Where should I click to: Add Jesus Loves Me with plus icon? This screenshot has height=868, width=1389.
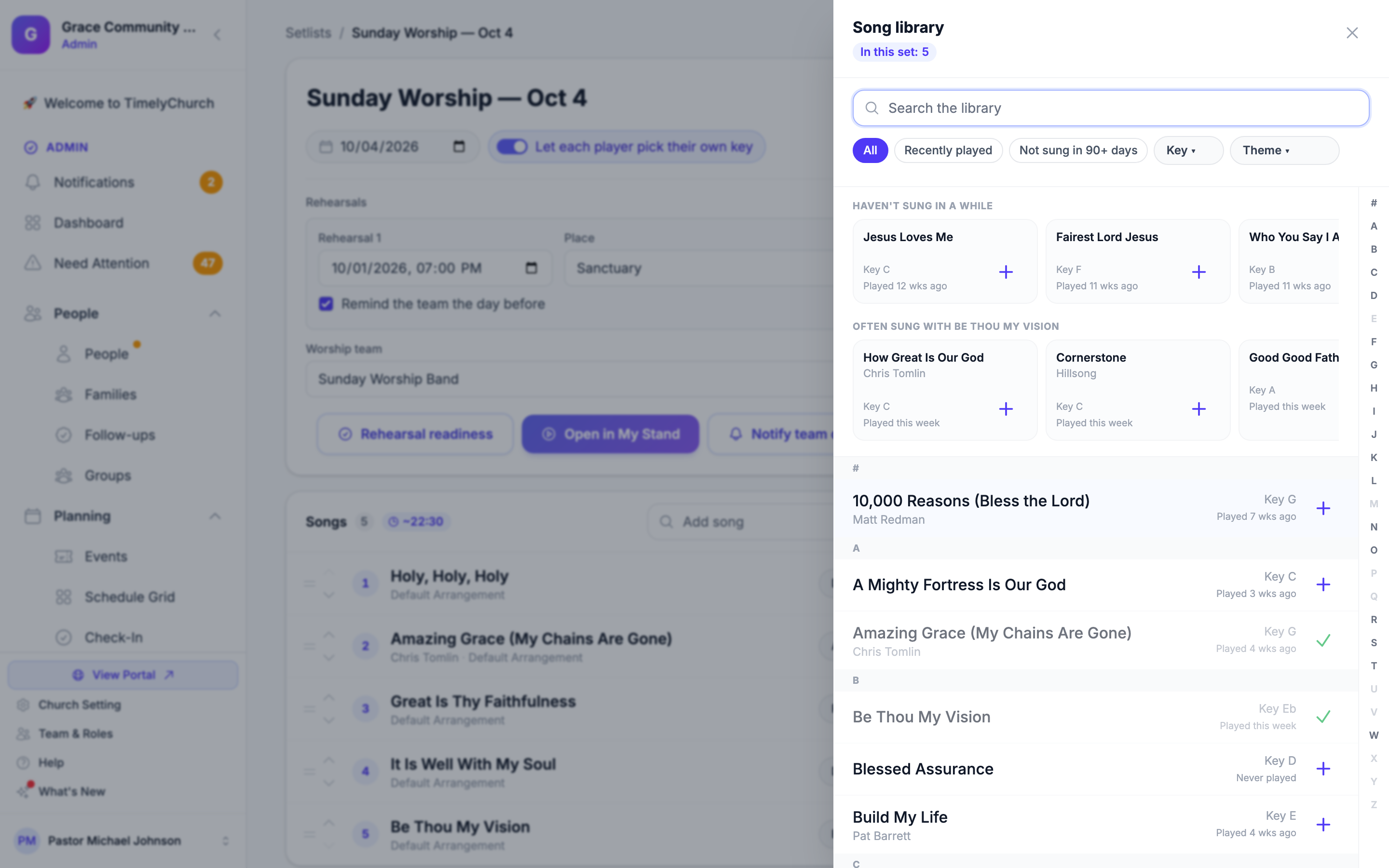point(1006,272)
